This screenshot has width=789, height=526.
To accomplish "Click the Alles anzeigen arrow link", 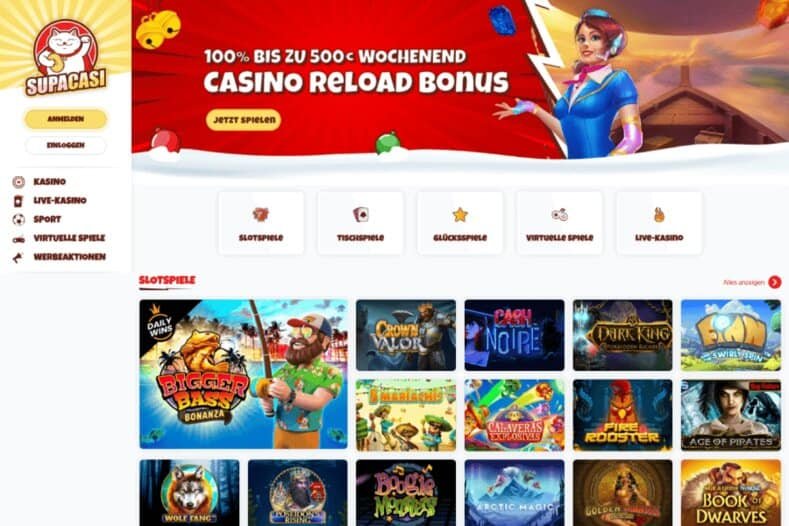I will pyautogui.click(x=752, y=282).
